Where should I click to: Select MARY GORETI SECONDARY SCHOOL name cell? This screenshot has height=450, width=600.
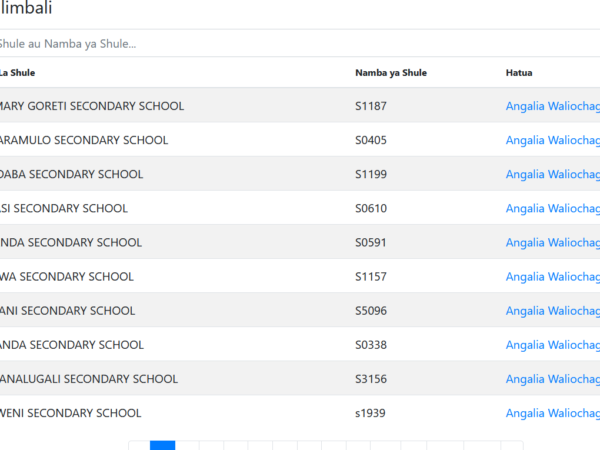[92, 106]
